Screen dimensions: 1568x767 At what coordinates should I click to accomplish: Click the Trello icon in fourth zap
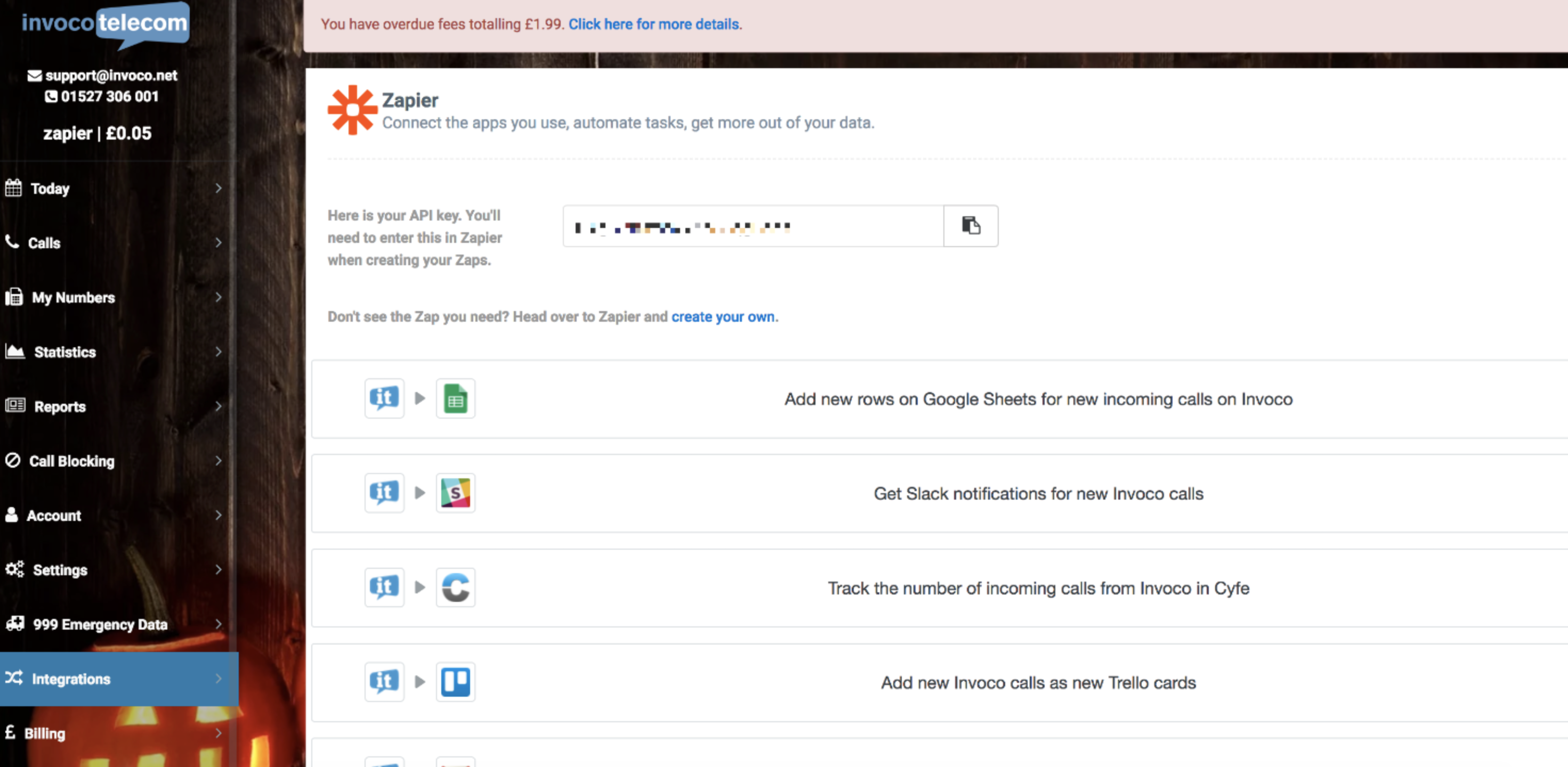[x=455, y=682]
